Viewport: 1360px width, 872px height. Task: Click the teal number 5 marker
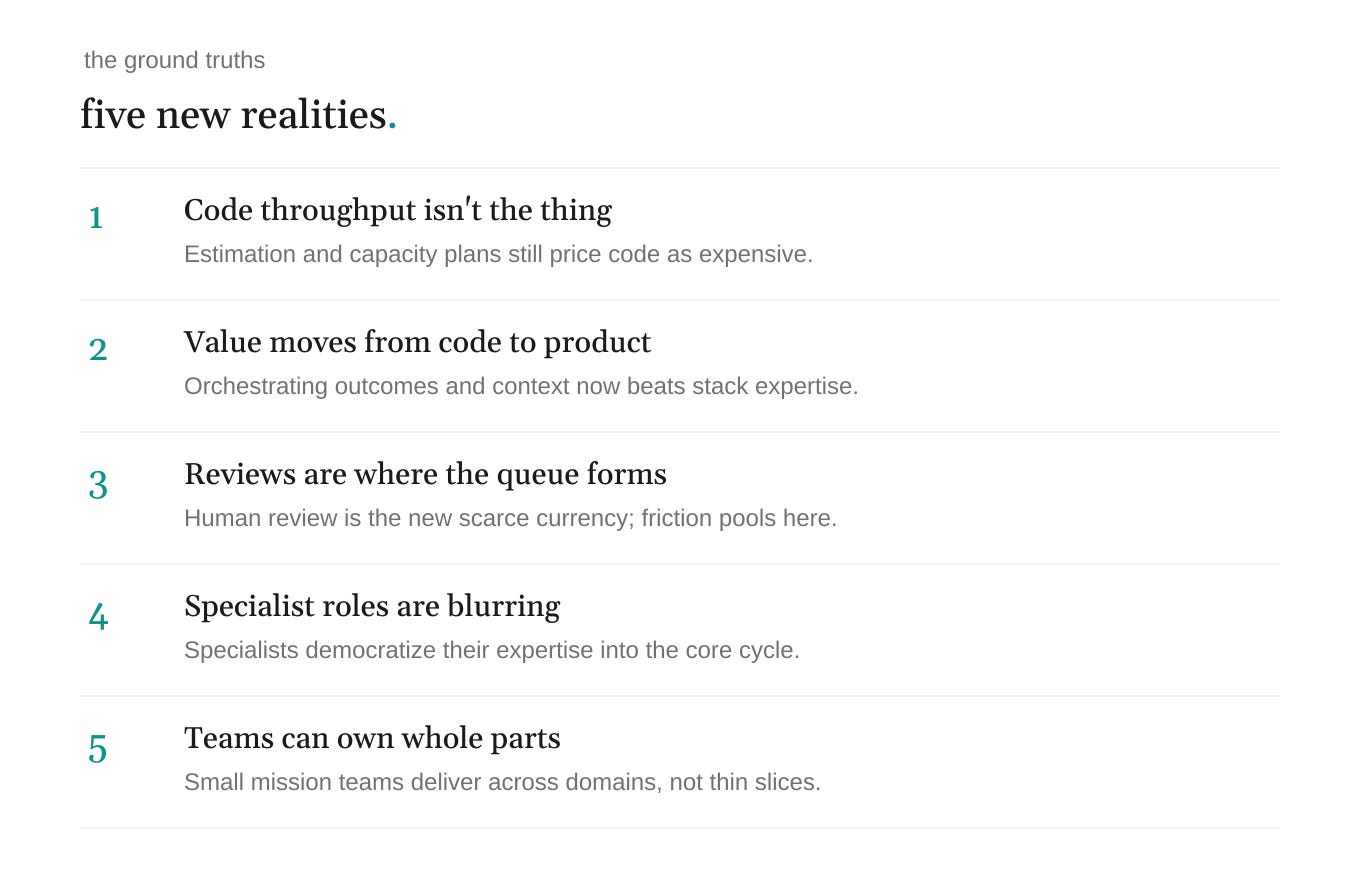pyautogui.click(x=98, y=750)
